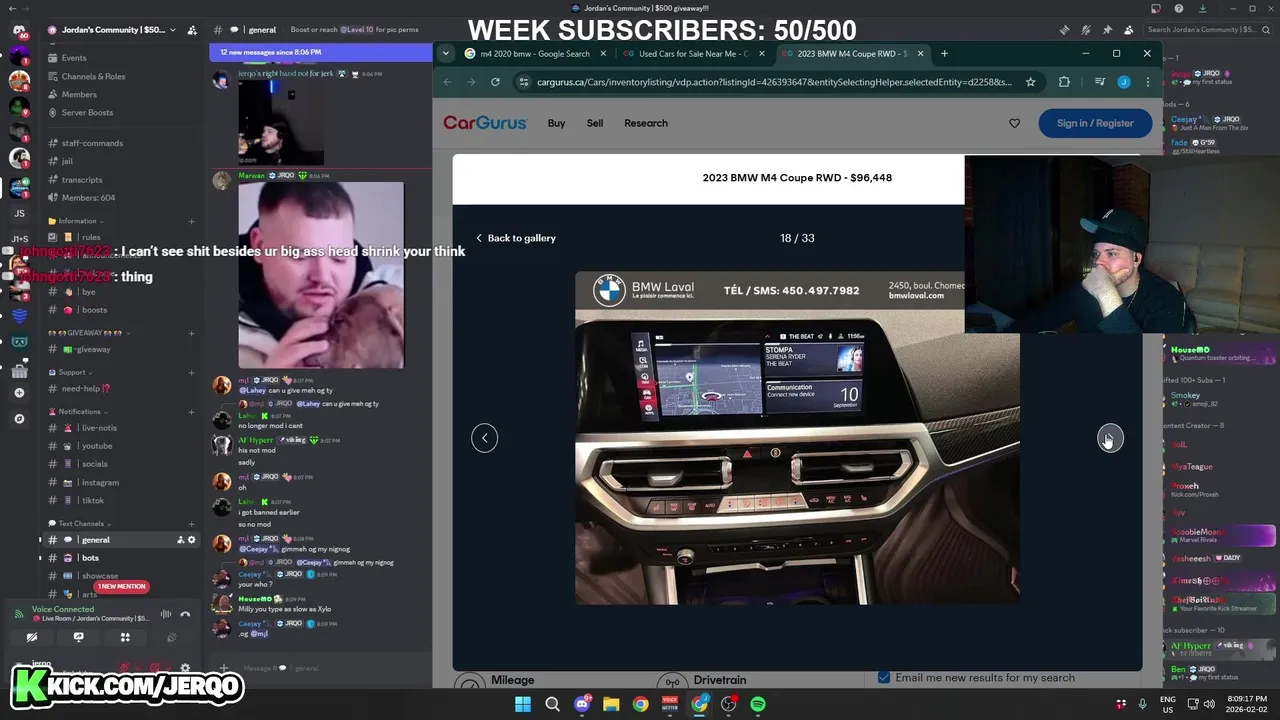This screenshot has height=720, width=1280.
Task: Open the Buy menu on CarGurus
Action: tap(556, 123)
